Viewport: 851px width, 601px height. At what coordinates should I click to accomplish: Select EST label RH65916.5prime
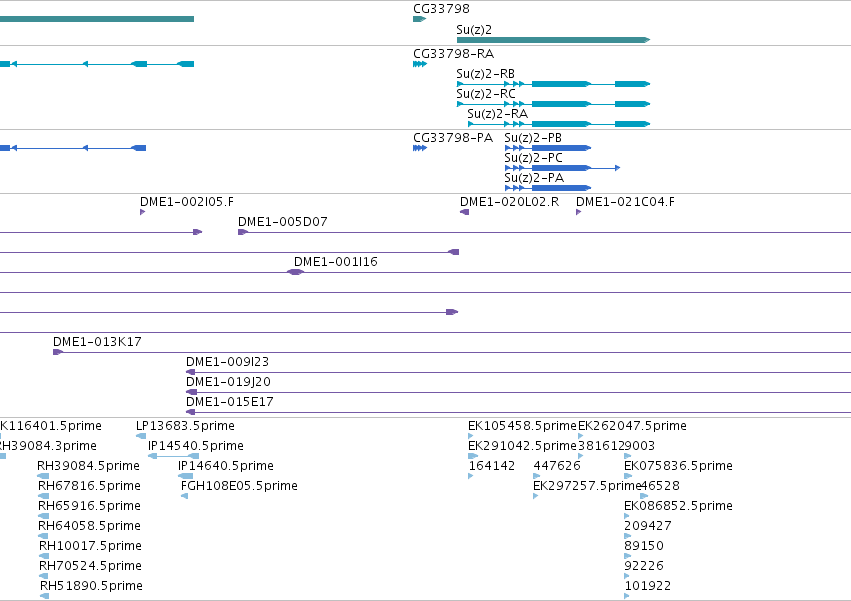90,507
